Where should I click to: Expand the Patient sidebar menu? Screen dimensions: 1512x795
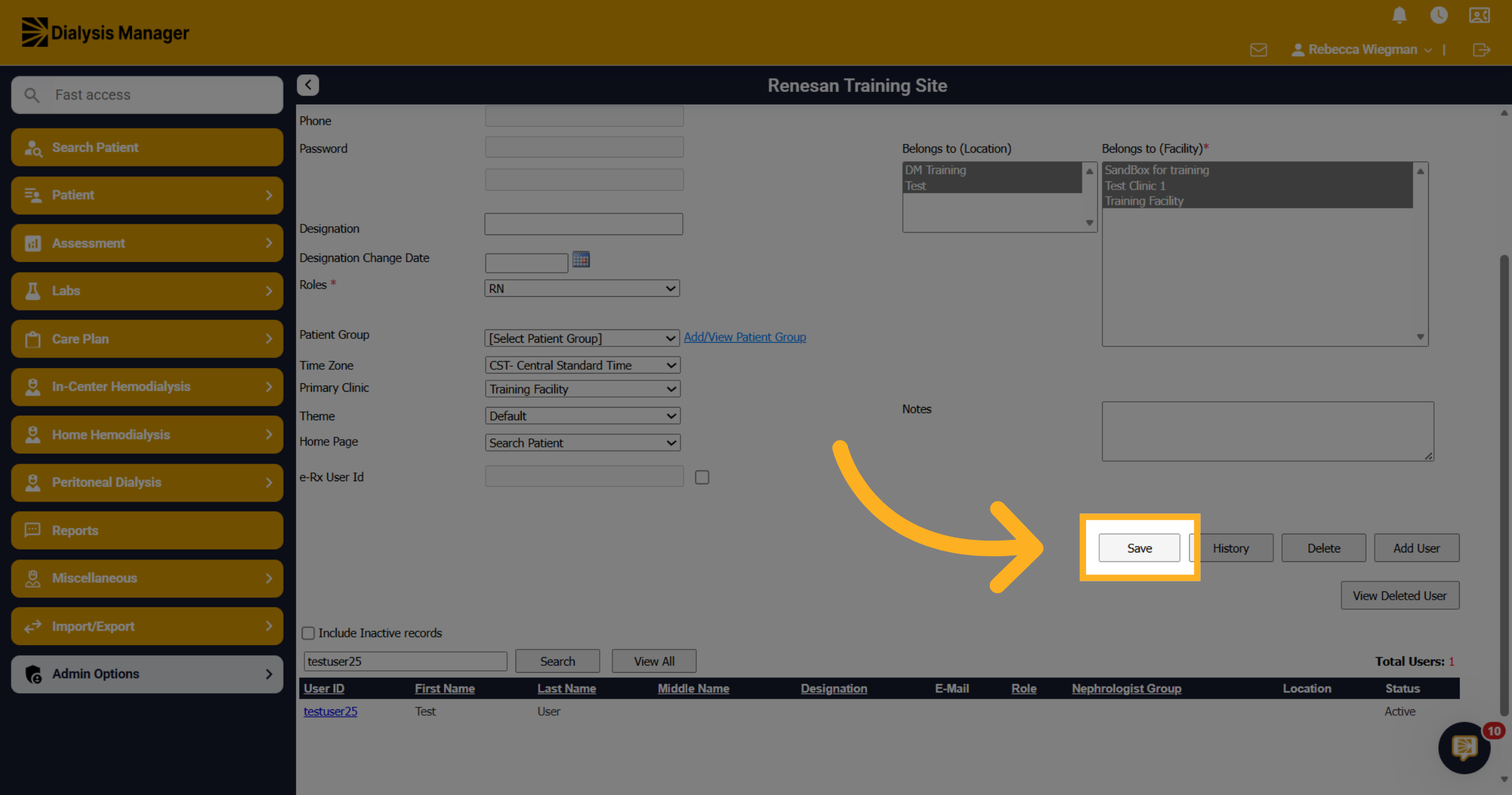147,195
